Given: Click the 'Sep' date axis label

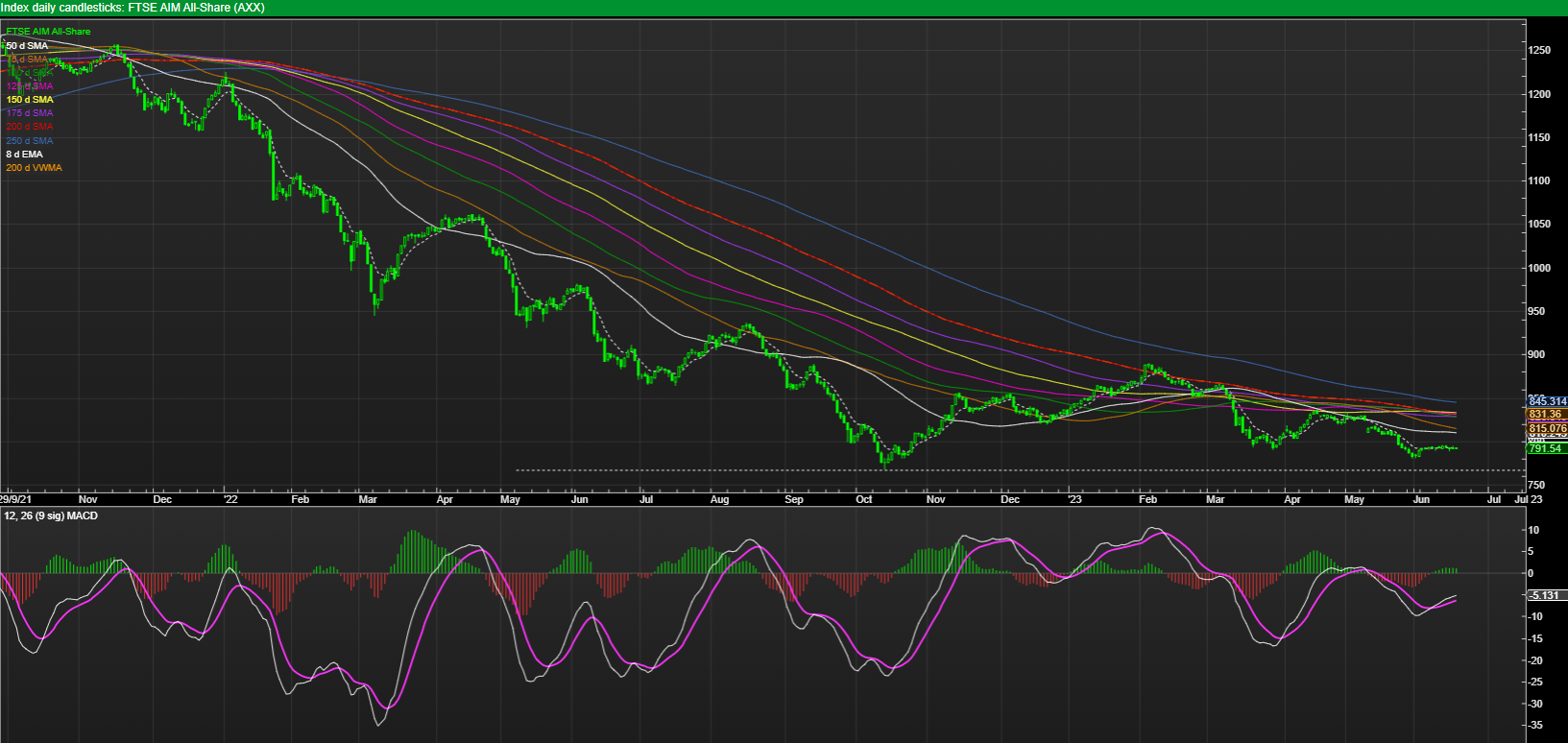Looking at the screenshot, I should pyautogui.click(x=793, y=499).
